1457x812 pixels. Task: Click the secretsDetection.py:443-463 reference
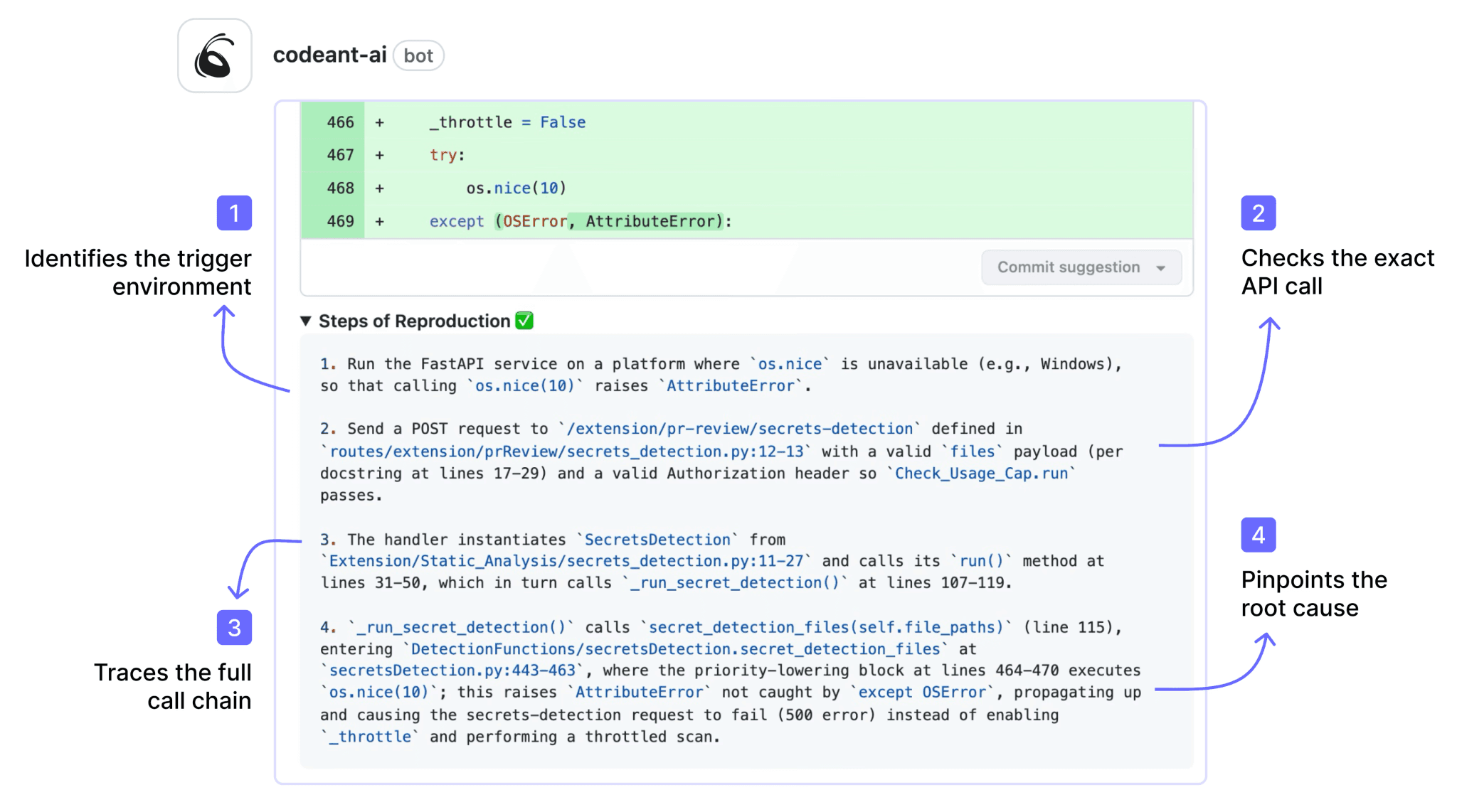click(x=452, y=671)
